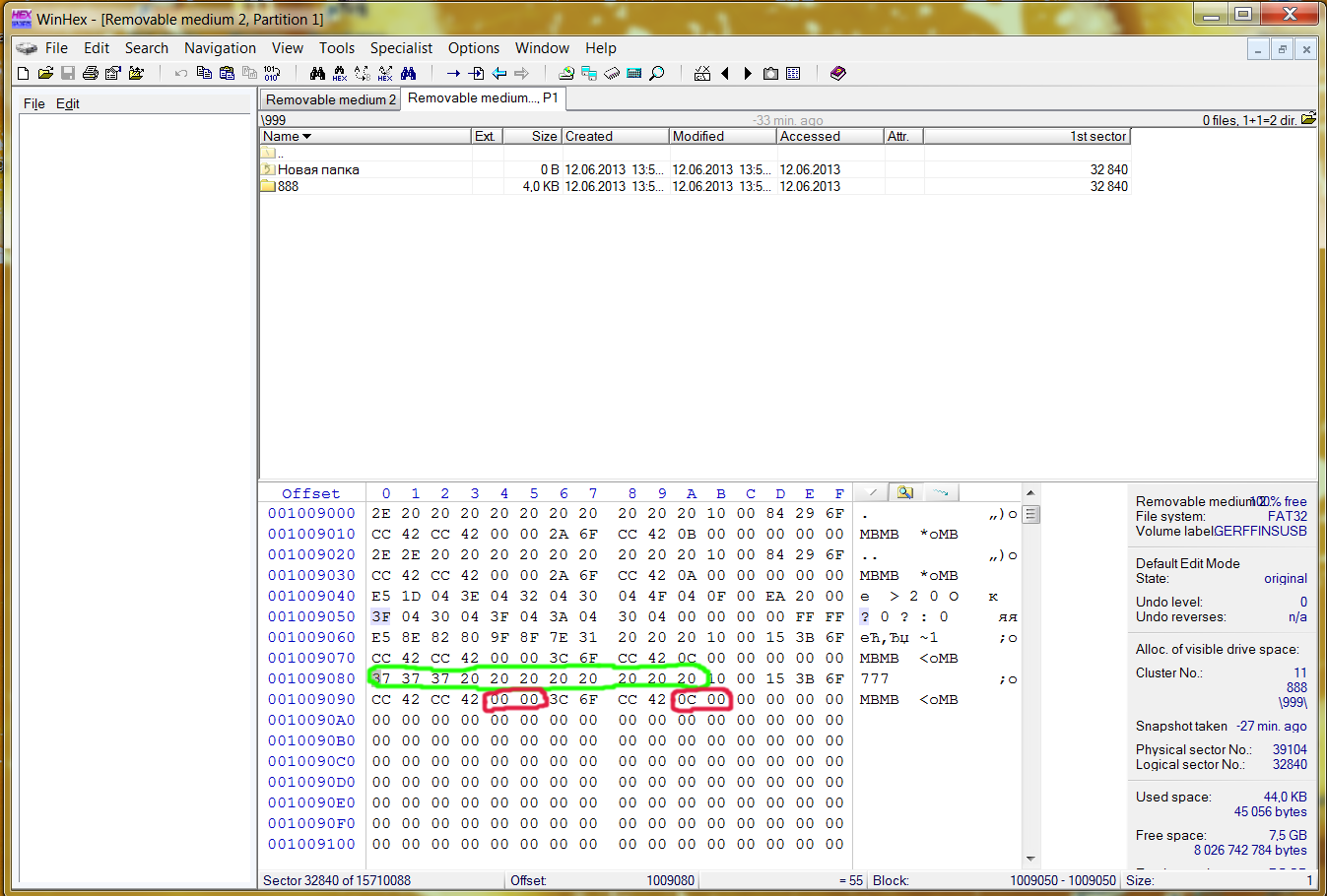Open the Options menu

474,47
